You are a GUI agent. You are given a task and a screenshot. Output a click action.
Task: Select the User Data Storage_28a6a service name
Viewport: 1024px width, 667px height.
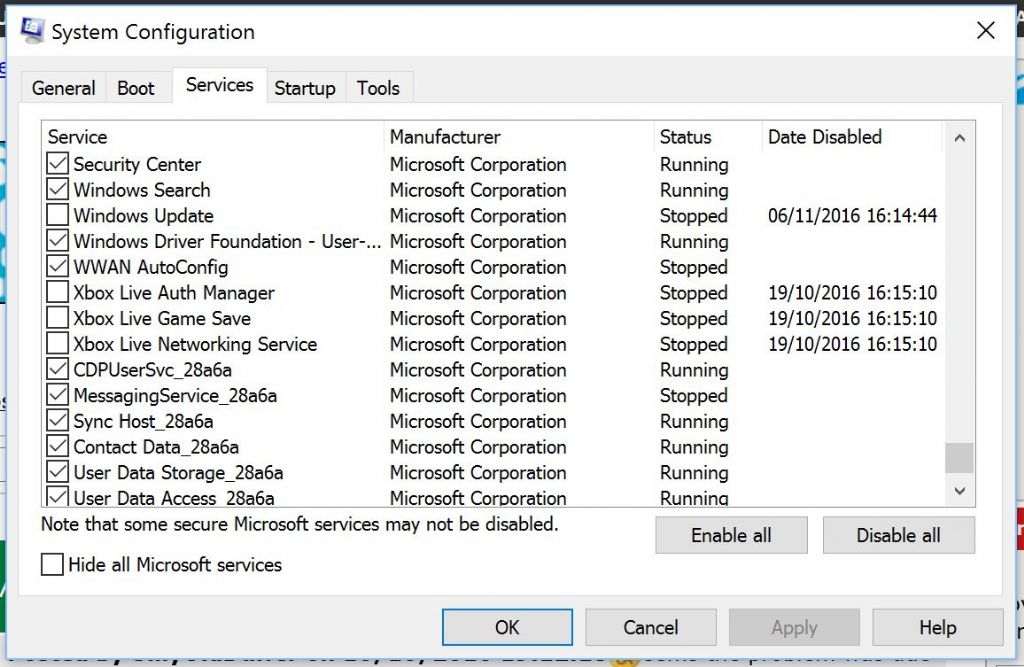coord(178,472)
